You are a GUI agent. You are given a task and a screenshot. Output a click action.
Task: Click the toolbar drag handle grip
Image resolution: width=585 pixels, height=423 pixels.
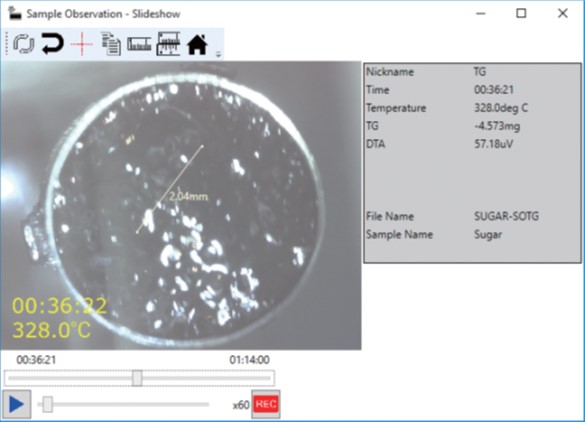(6, 44)
